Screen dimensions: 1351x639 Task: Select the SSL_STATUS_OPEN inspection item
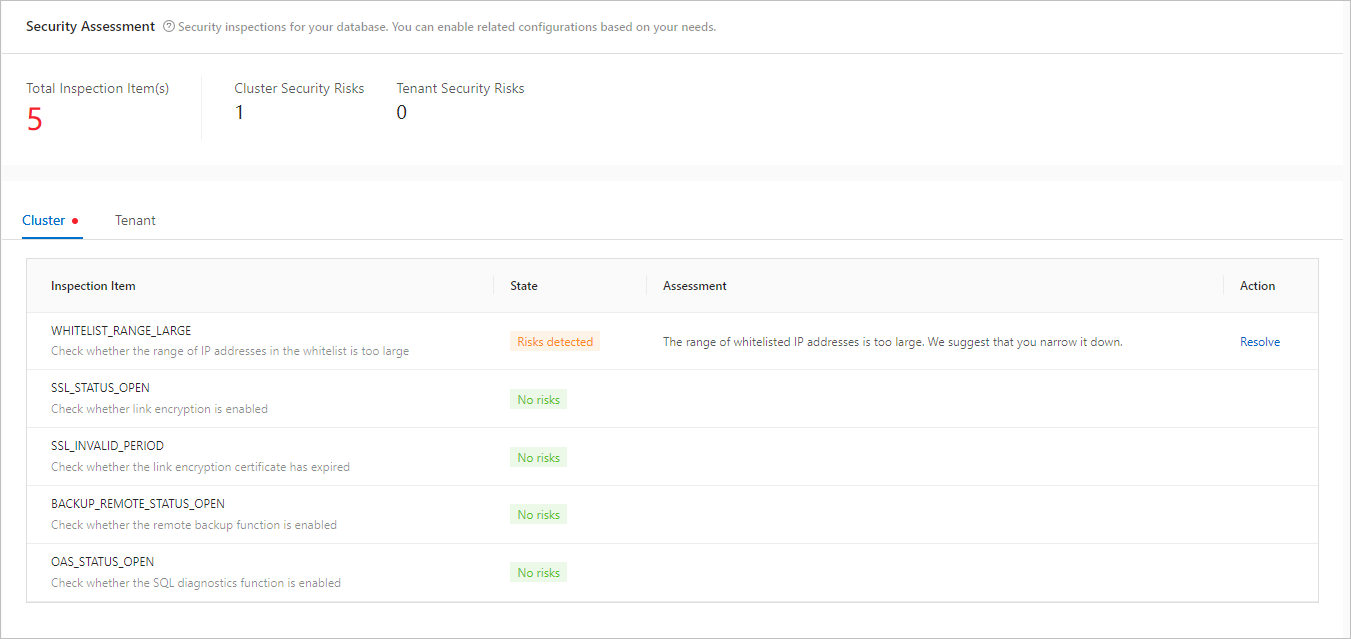[x=100, y=388]
